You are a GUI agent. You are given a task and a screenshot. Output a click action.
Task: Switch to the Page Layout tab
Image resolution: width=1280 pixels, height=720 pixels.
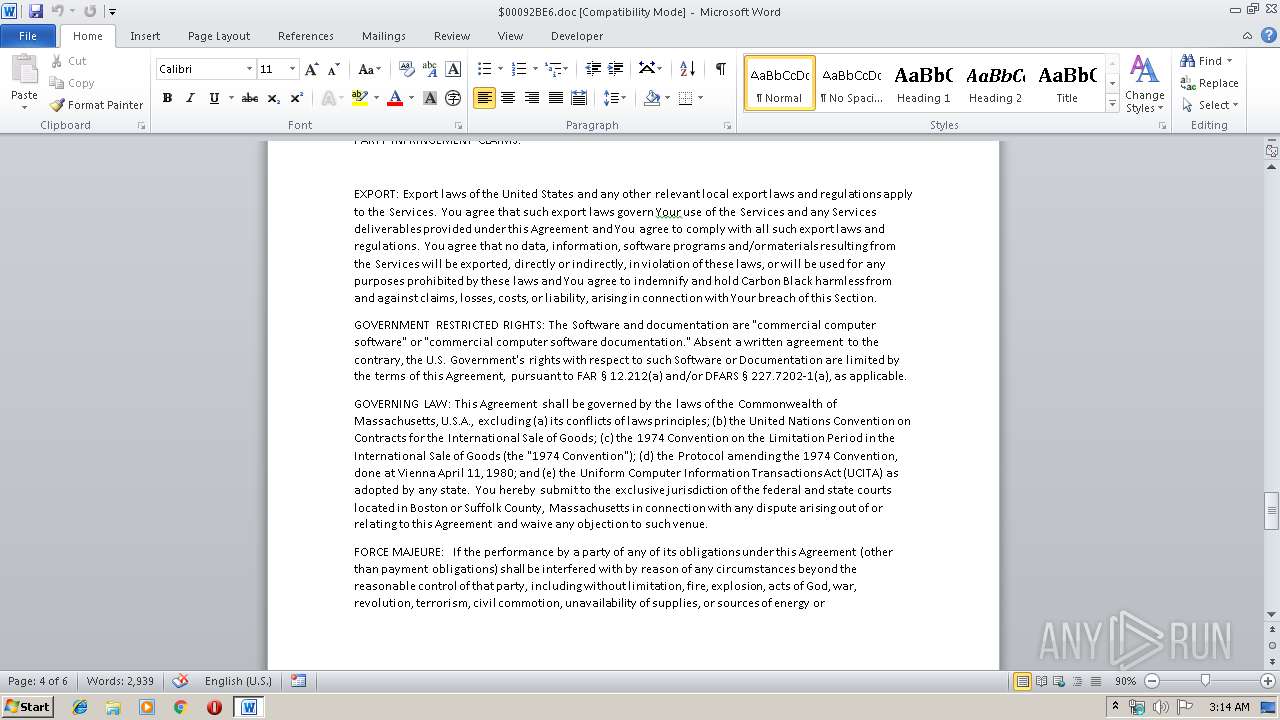coord(219,36)
